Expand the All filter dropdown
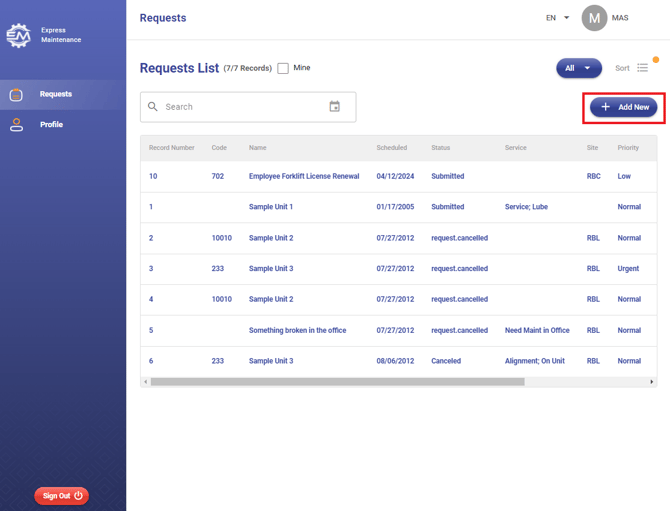Image resolution: width=670 pixels, height=511 pixels. click(x=579, y=68)
